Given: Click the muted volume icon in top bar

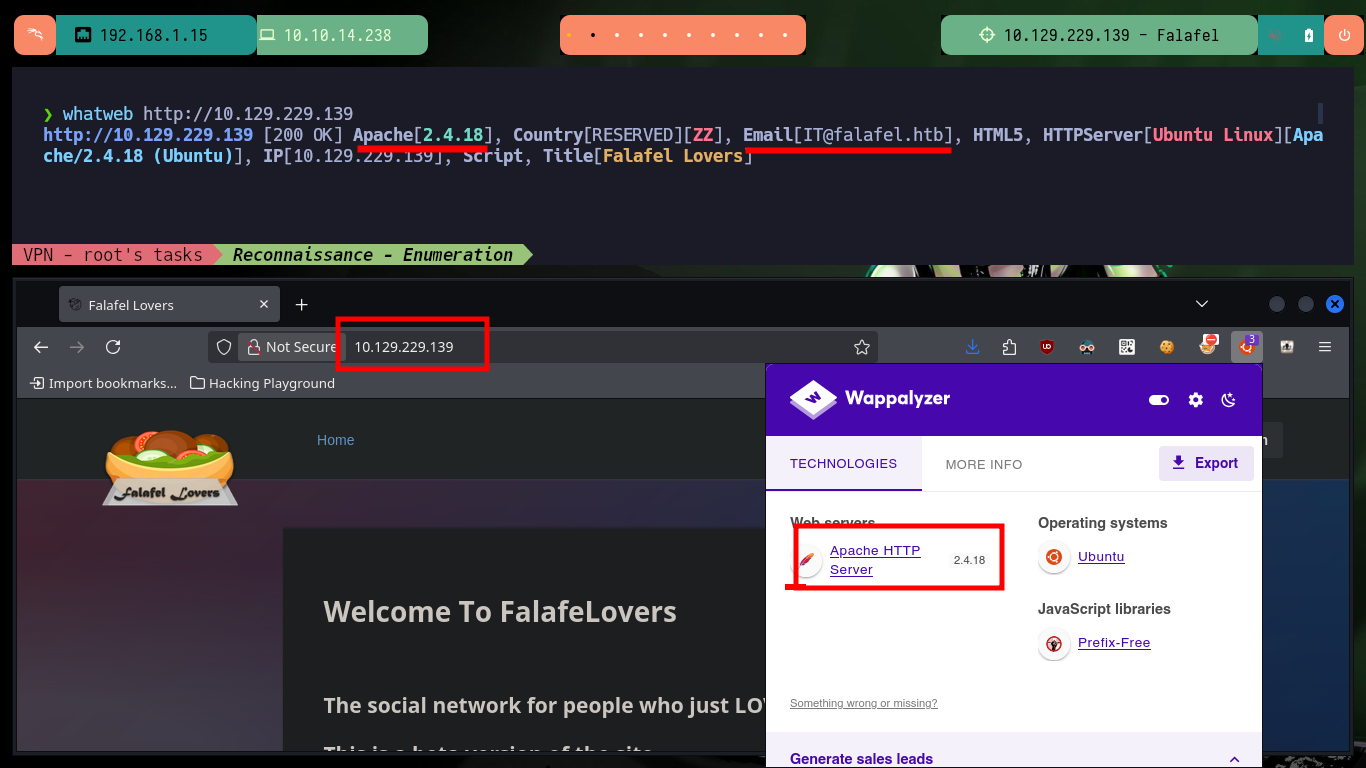Looking at the screenshot, I should pyautogui.click(x=1276, y=35).
